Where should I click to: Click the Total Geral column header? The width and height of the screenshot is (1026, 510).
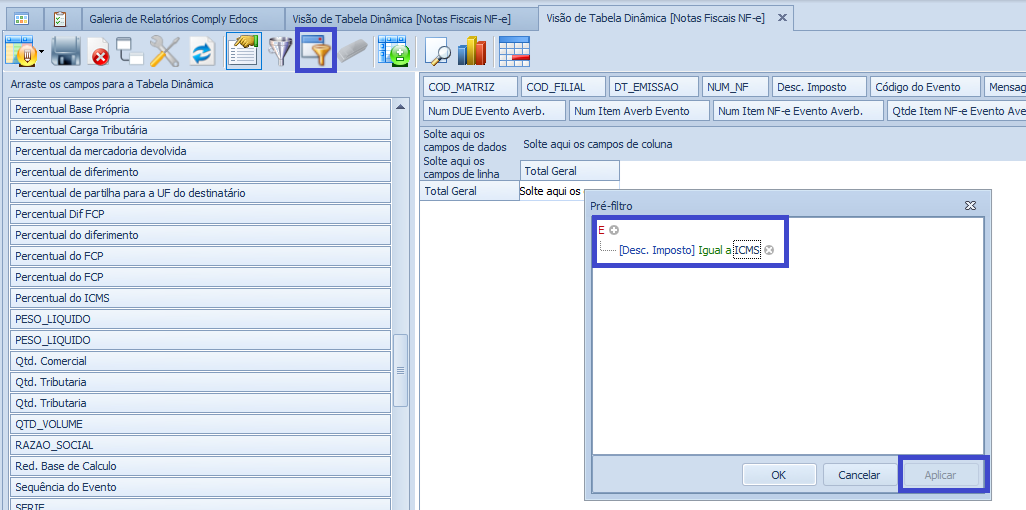[569, 171]
